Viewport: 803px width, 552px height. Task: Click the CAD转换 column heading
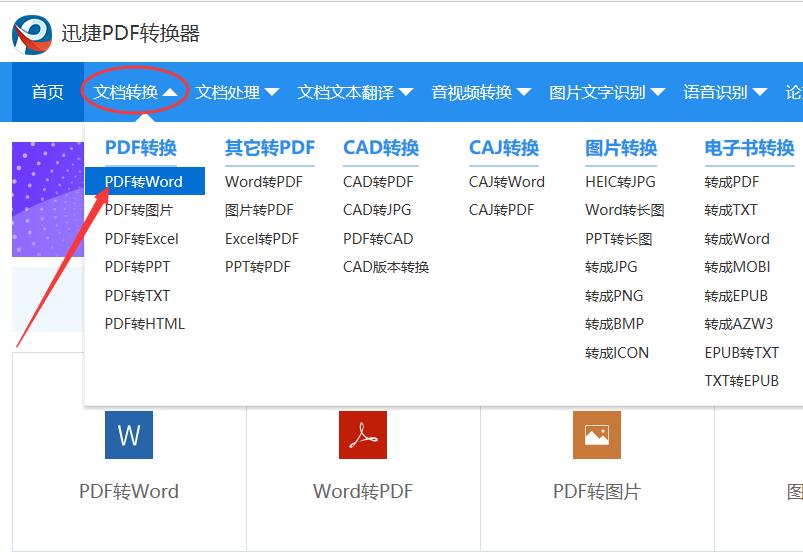click(x=381, y=148)
